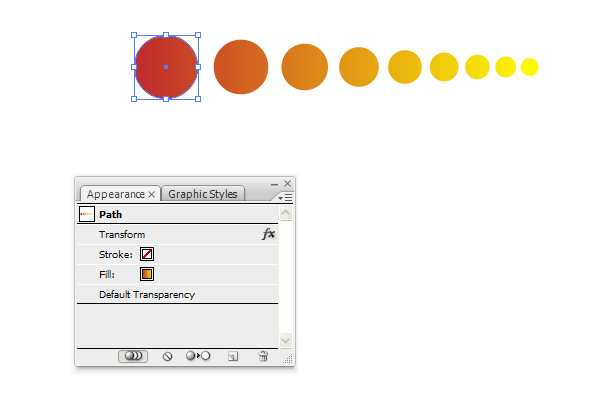Click the fx icon on Transform row
Image resolution: width=600 pixels, height=400 pixels.
[269, 234]
